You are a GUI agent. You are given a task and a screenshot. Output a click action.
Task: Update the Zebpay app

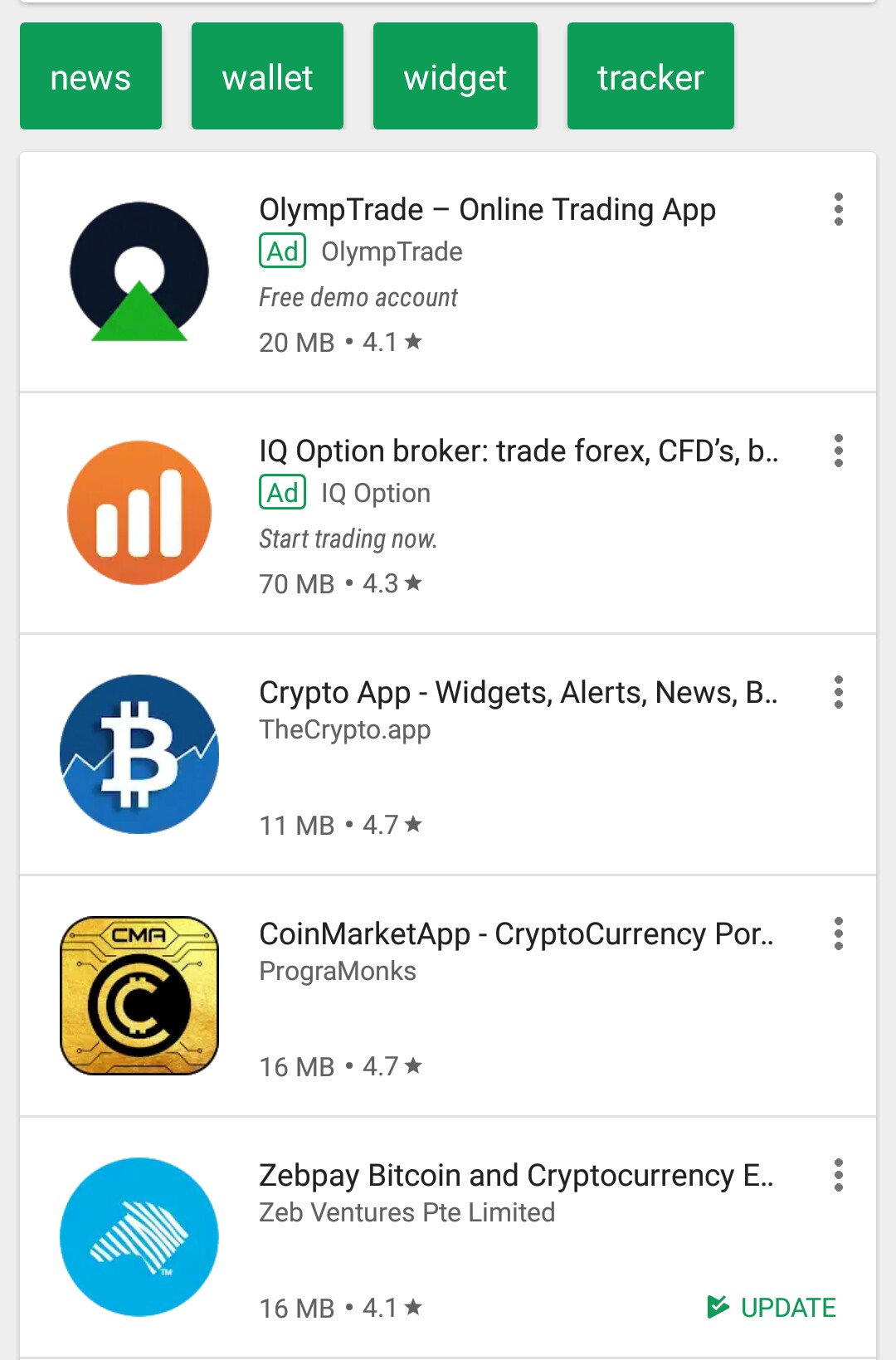click(x=772, y=1307)
